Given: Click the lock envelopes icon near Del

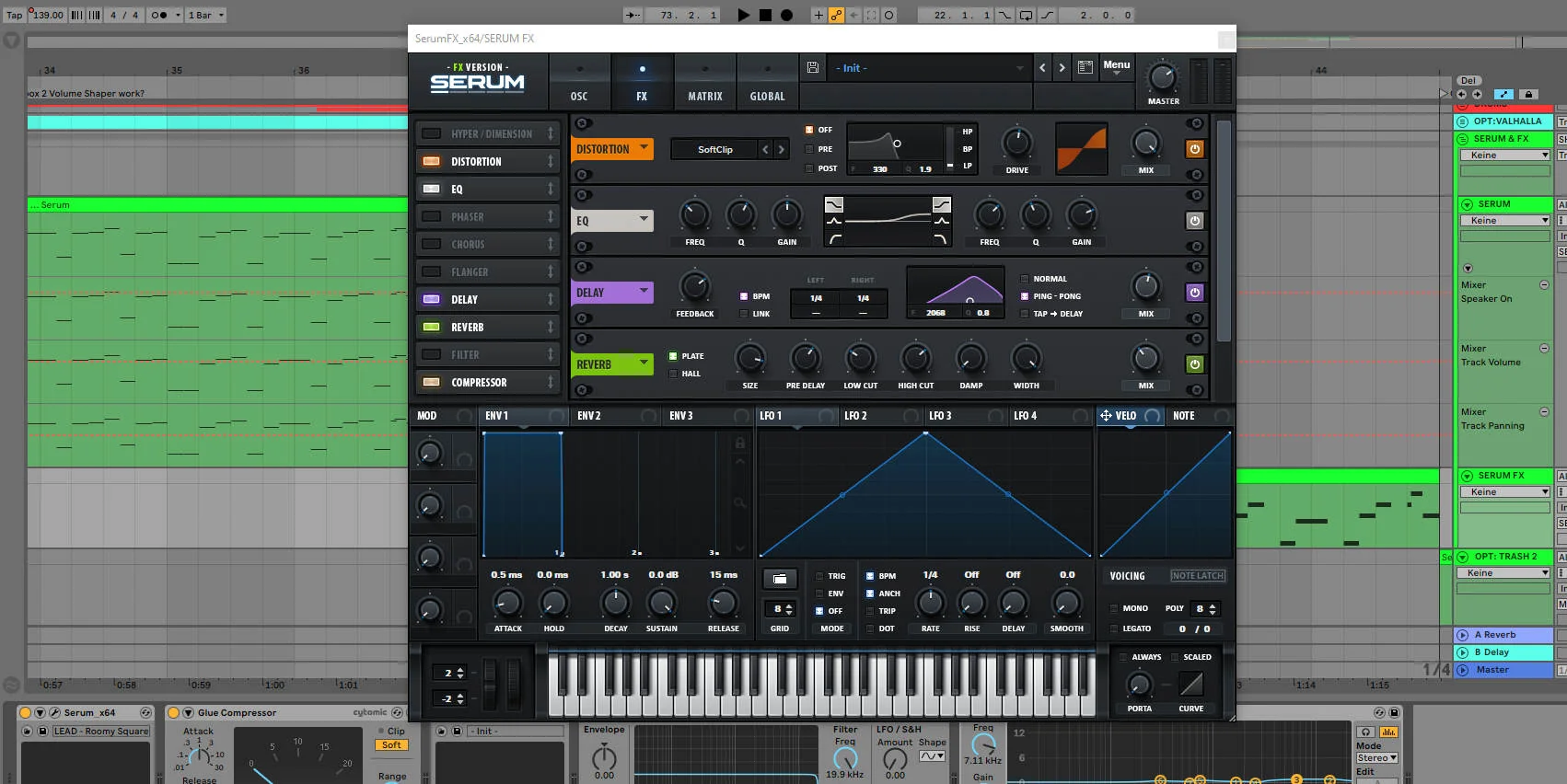Looking at the screenshot, I should (1527, 94).
